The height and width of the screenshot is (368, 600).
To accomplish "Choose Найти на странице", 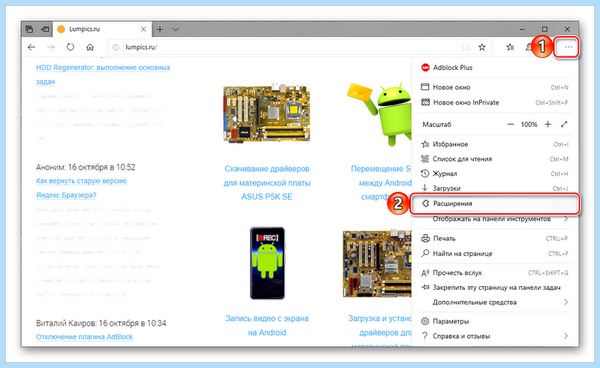I will [x=495, y=253].
